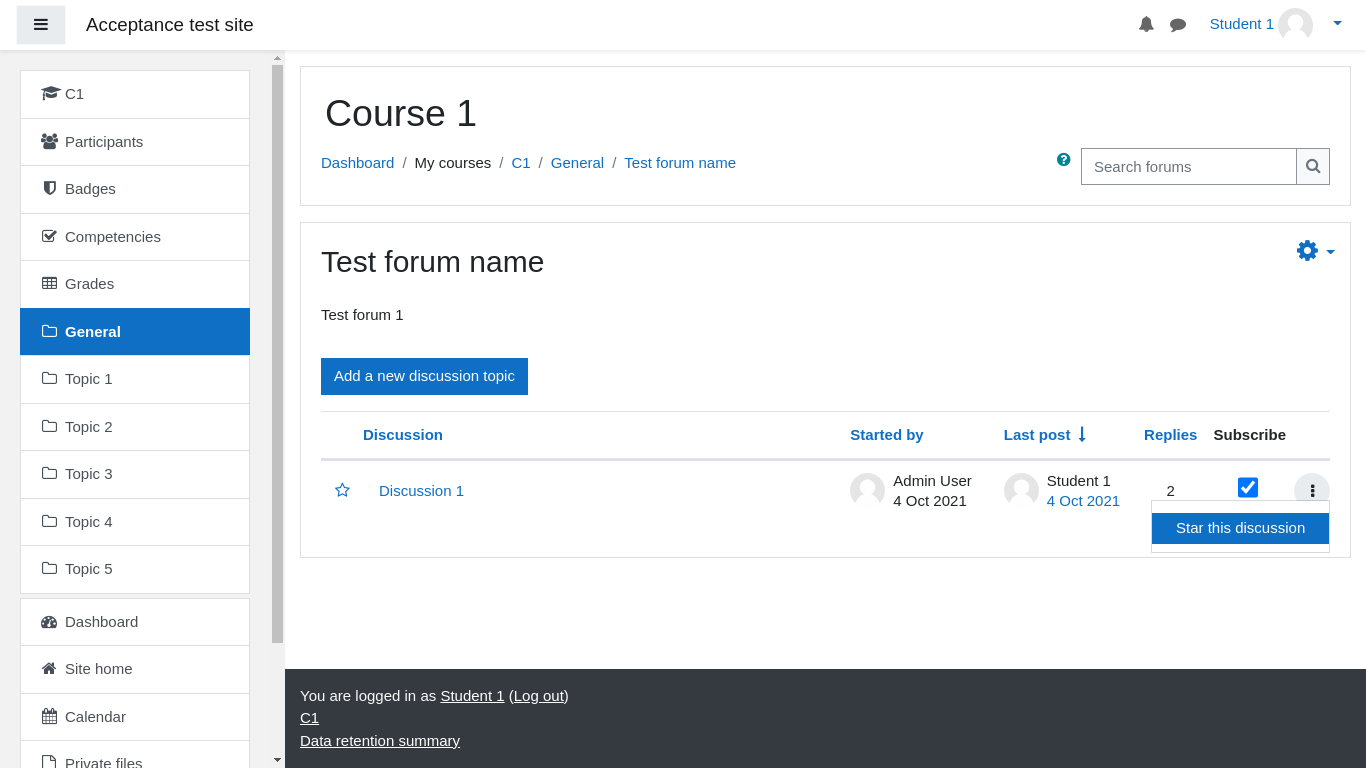The height and width of the screenshot is (768, 1366).
Task: Open Participants in the sidebar
Action: click(x=135, y=142)
